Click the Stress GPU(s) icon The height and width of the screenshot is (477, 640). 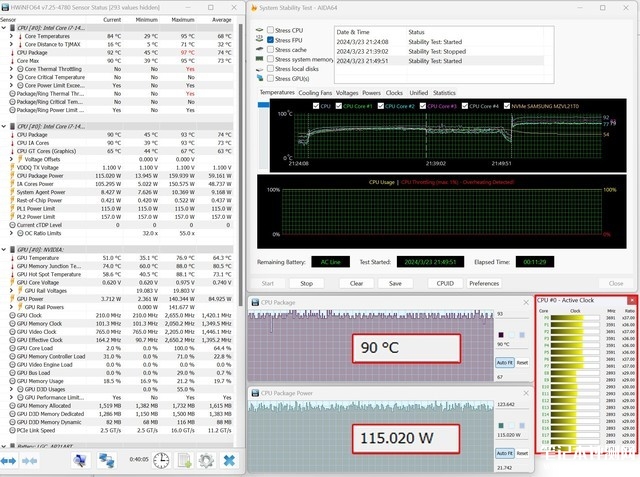pos(260,78)
